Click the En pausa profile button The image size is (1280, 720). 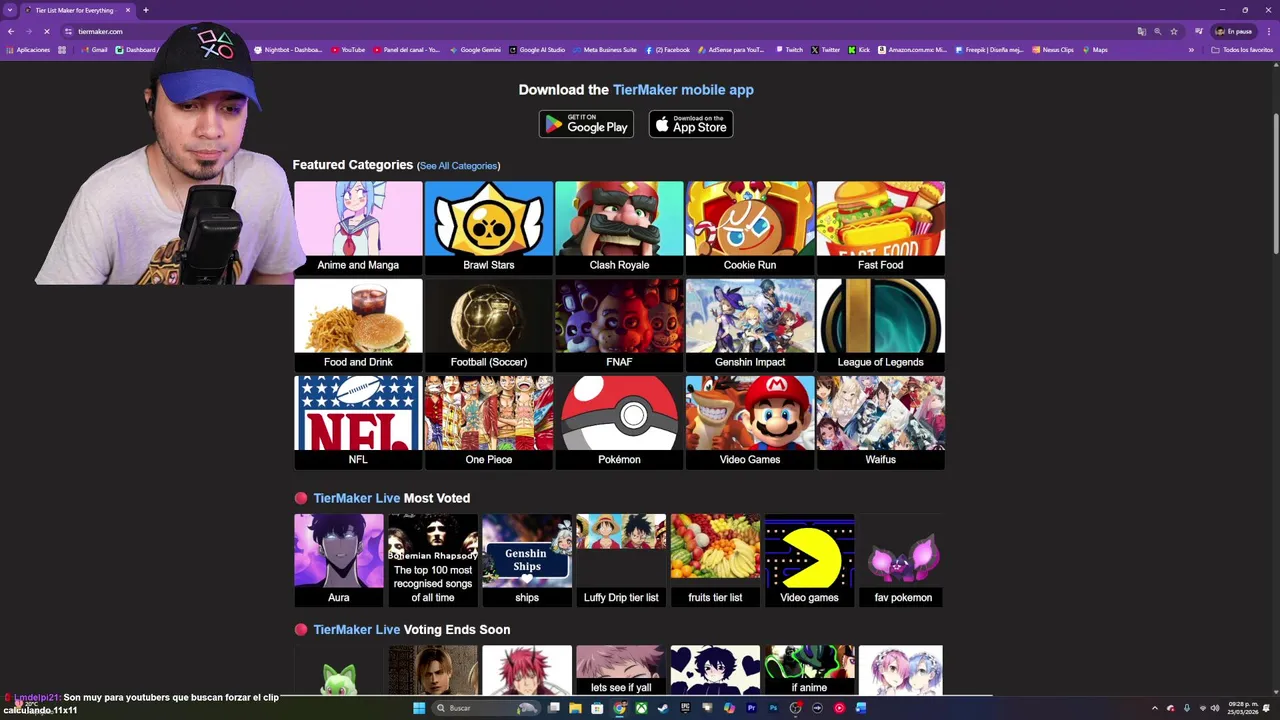[x=1234, y=31]
